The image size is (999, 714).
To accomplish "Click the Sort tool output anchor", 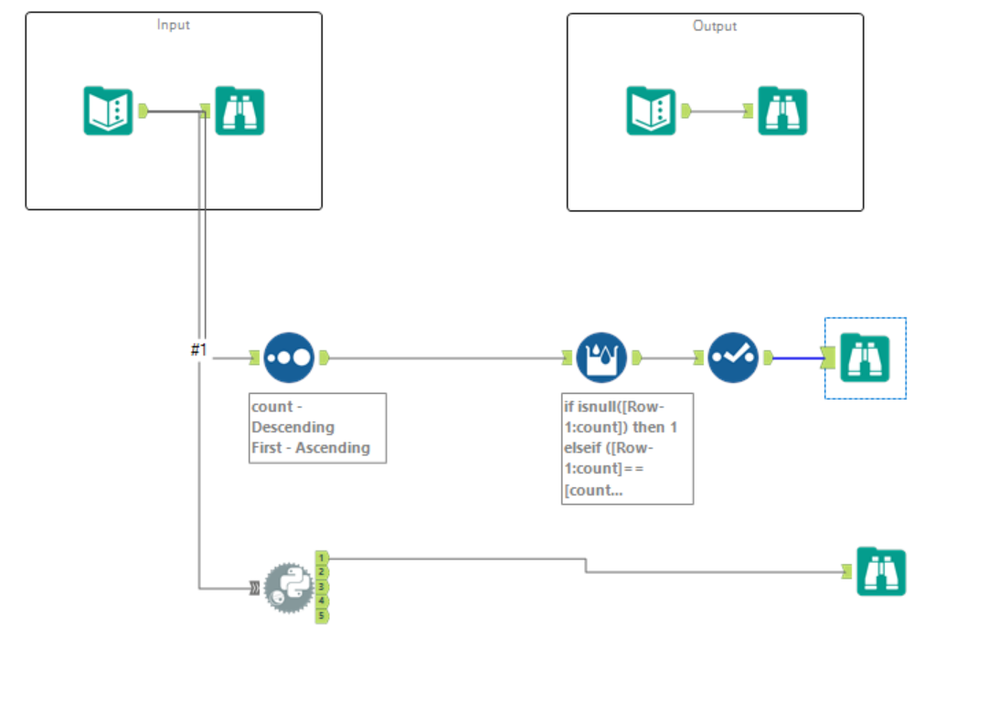I will click(x=324, y=357).
